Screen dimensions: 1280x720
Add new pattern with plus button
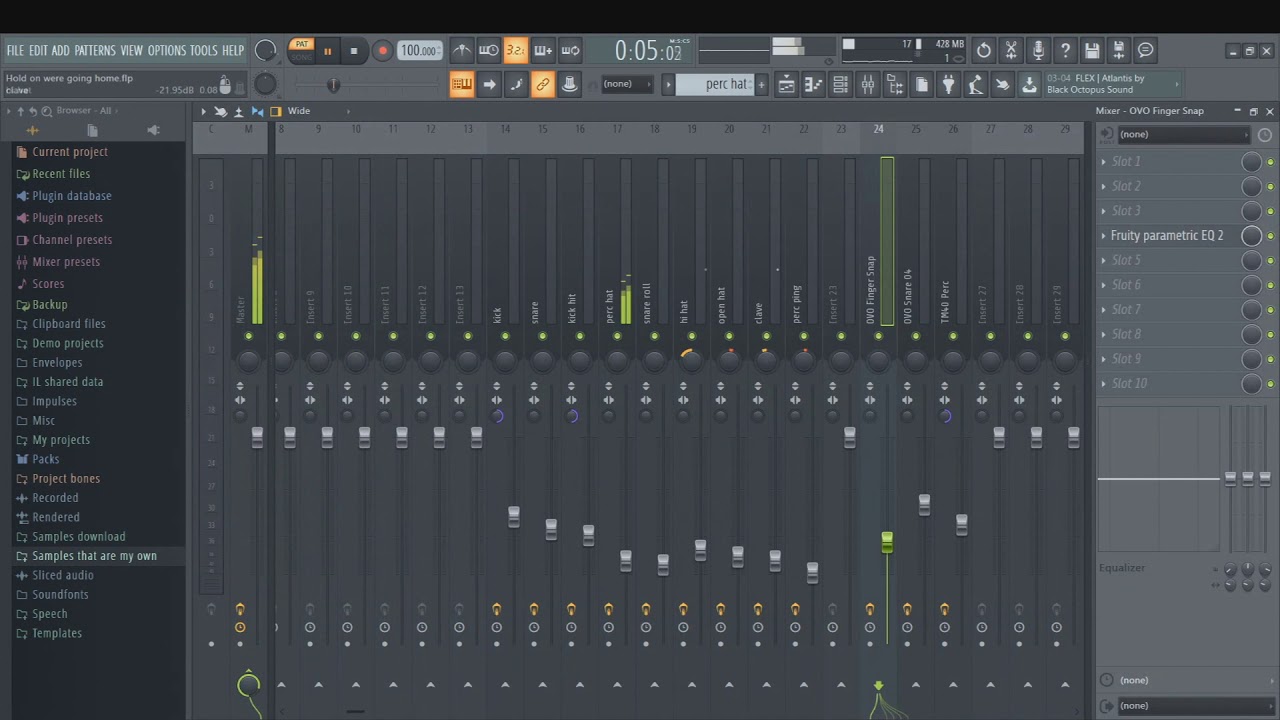(761, 85)
